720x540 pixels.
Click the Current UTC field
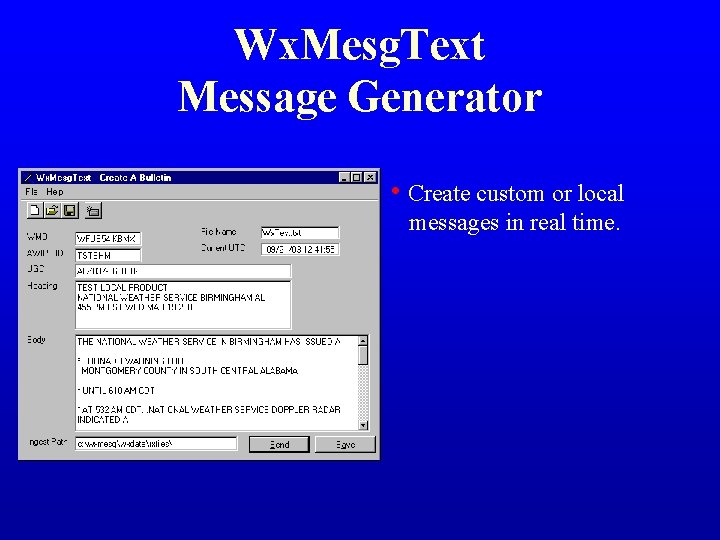pos(300,249)
